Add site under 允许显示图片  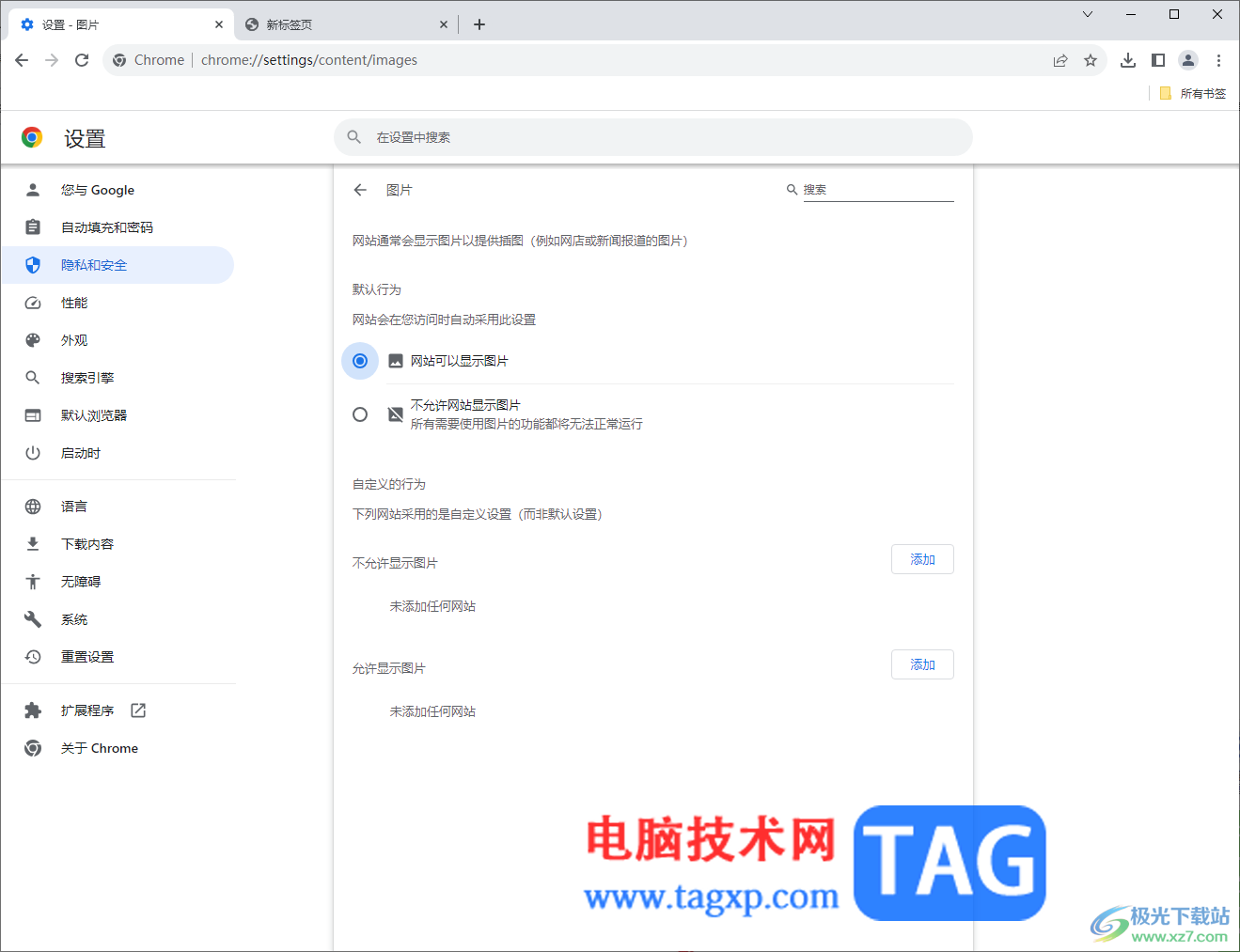922,664
